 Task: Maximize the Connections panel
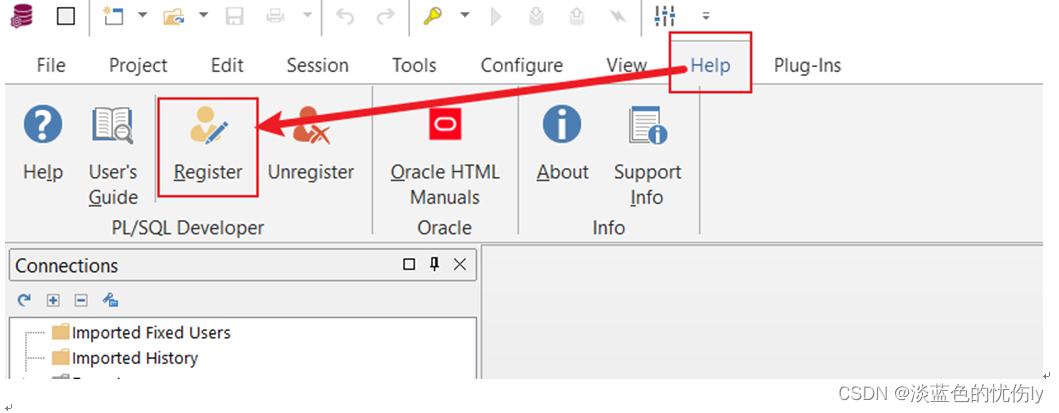point(409,265)
